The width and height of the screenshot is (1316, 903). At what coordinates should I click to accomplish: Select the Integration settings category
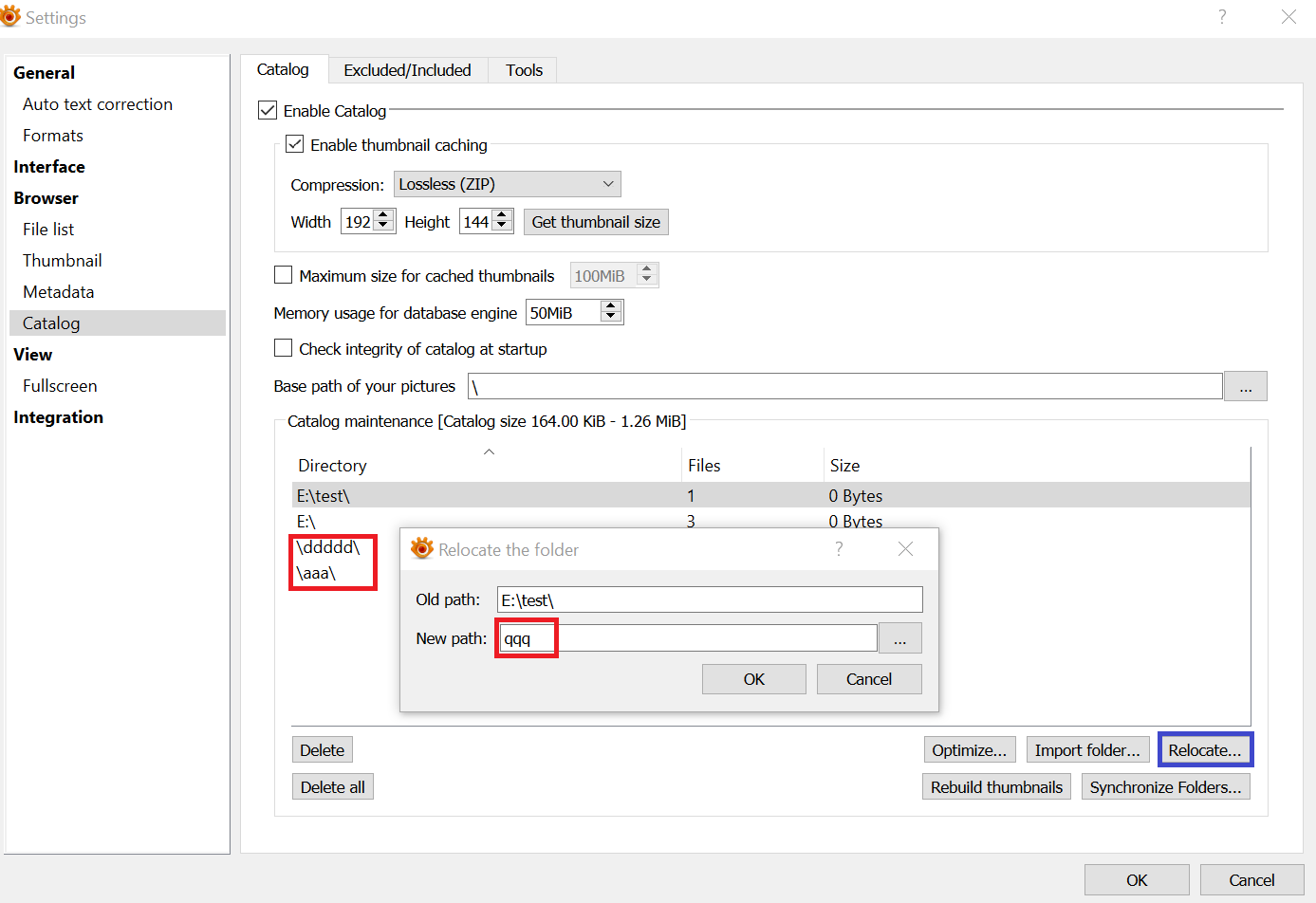coord(58,417)
